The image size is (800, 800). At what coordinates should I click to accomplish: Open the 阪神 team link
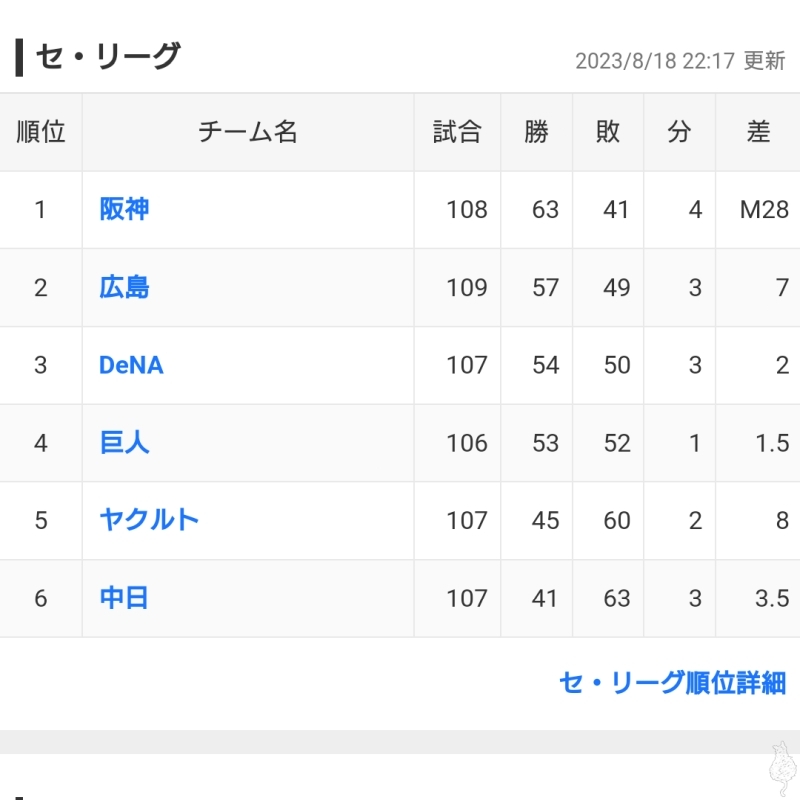tap(124, 209)
